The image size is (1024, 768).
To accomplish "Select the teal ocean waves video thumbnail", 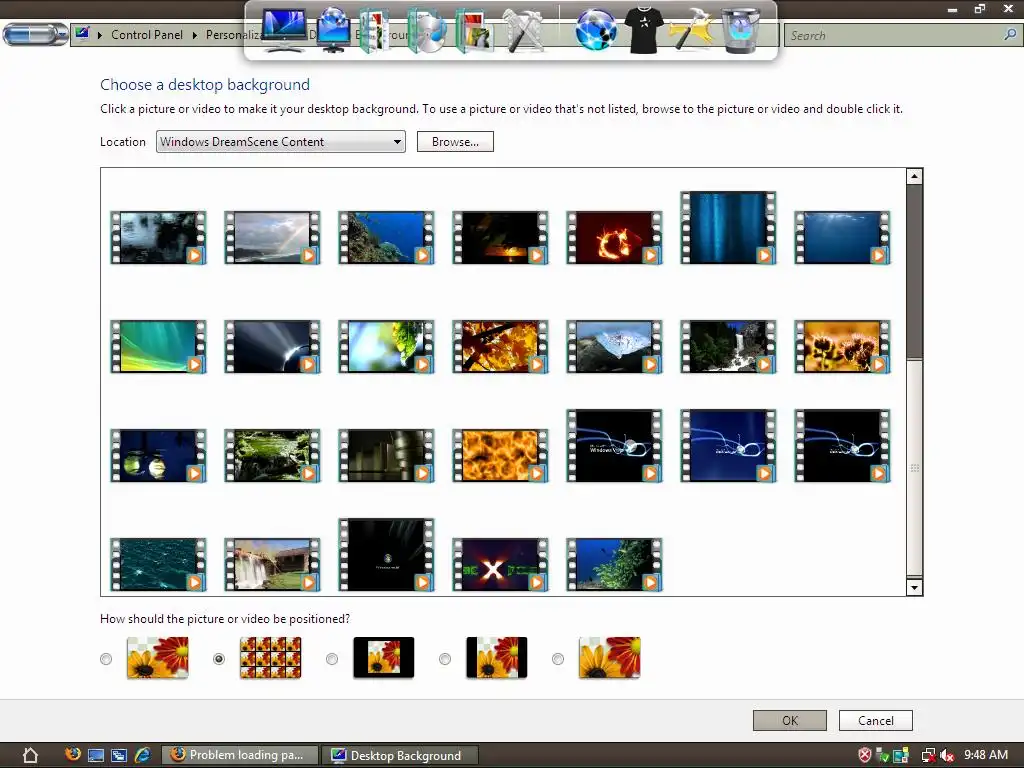I will [x=159, y=564].
